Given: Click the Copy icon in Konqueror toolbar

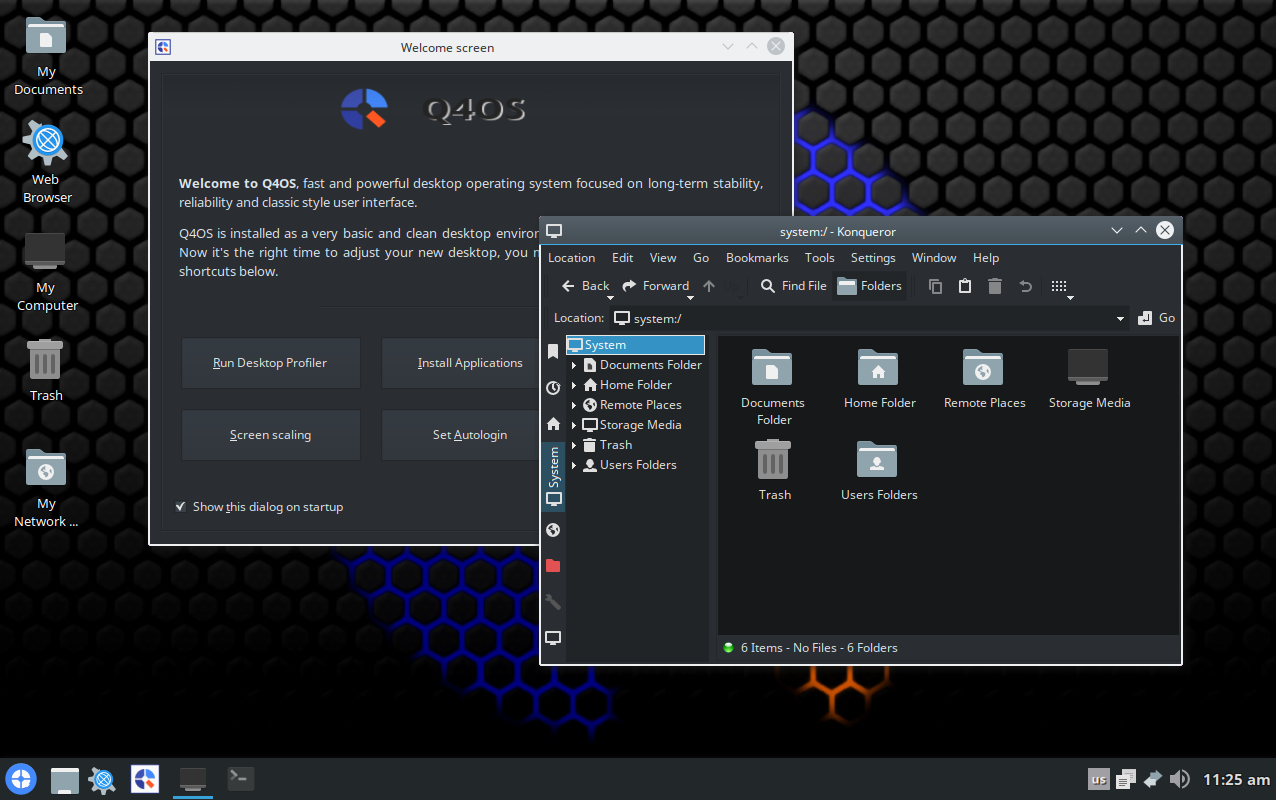Looking at the screenshot, I should (935, 286).
